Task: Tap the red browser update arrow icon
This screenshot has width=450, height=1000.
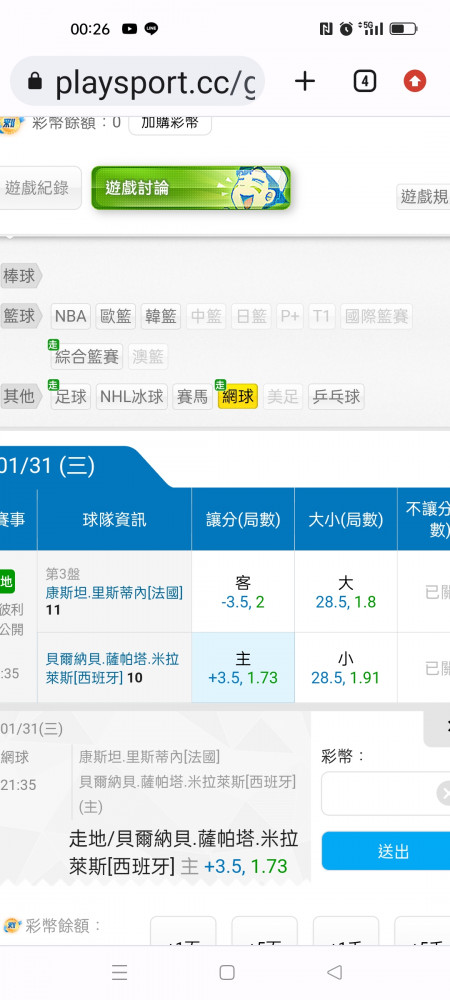Action: (415, 81)
